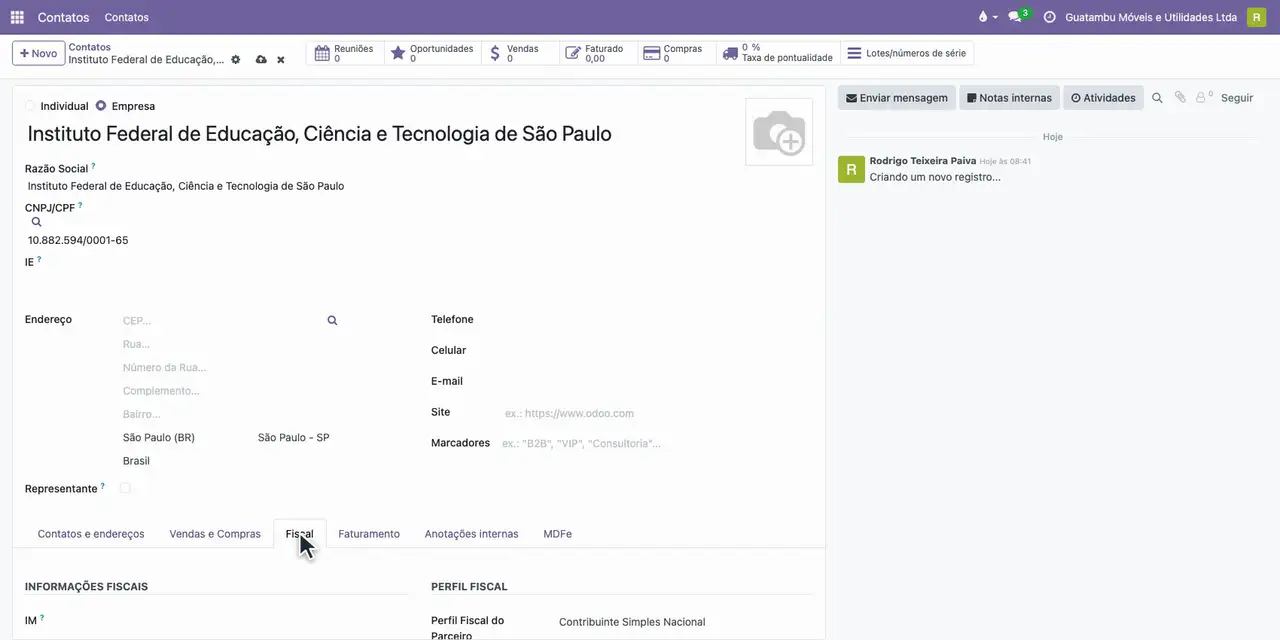Switch to Vendas e Compras tab
Screen dimensions: 1280x640
tap(215, 534)
